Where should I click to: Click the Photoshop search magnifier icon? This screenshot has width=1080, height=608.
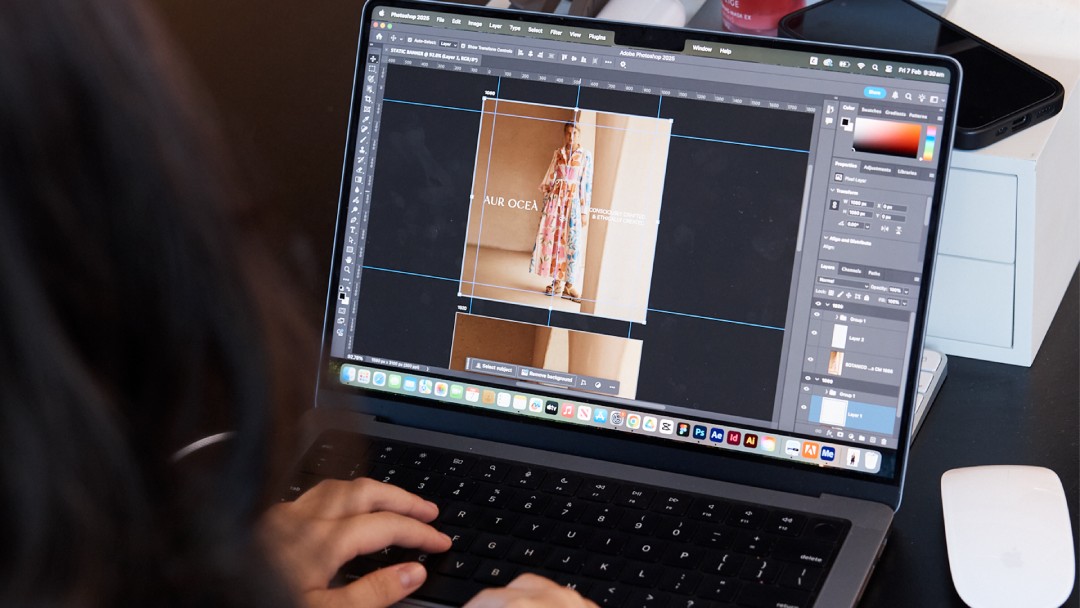(908, 97)
